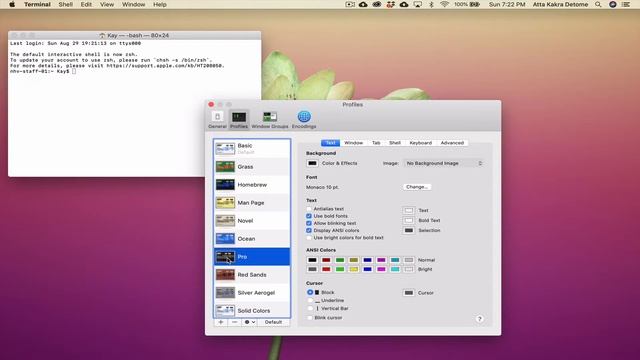Click the Bluetooth status icon
Screen dimensions: 640x360
tap(431, 4)
